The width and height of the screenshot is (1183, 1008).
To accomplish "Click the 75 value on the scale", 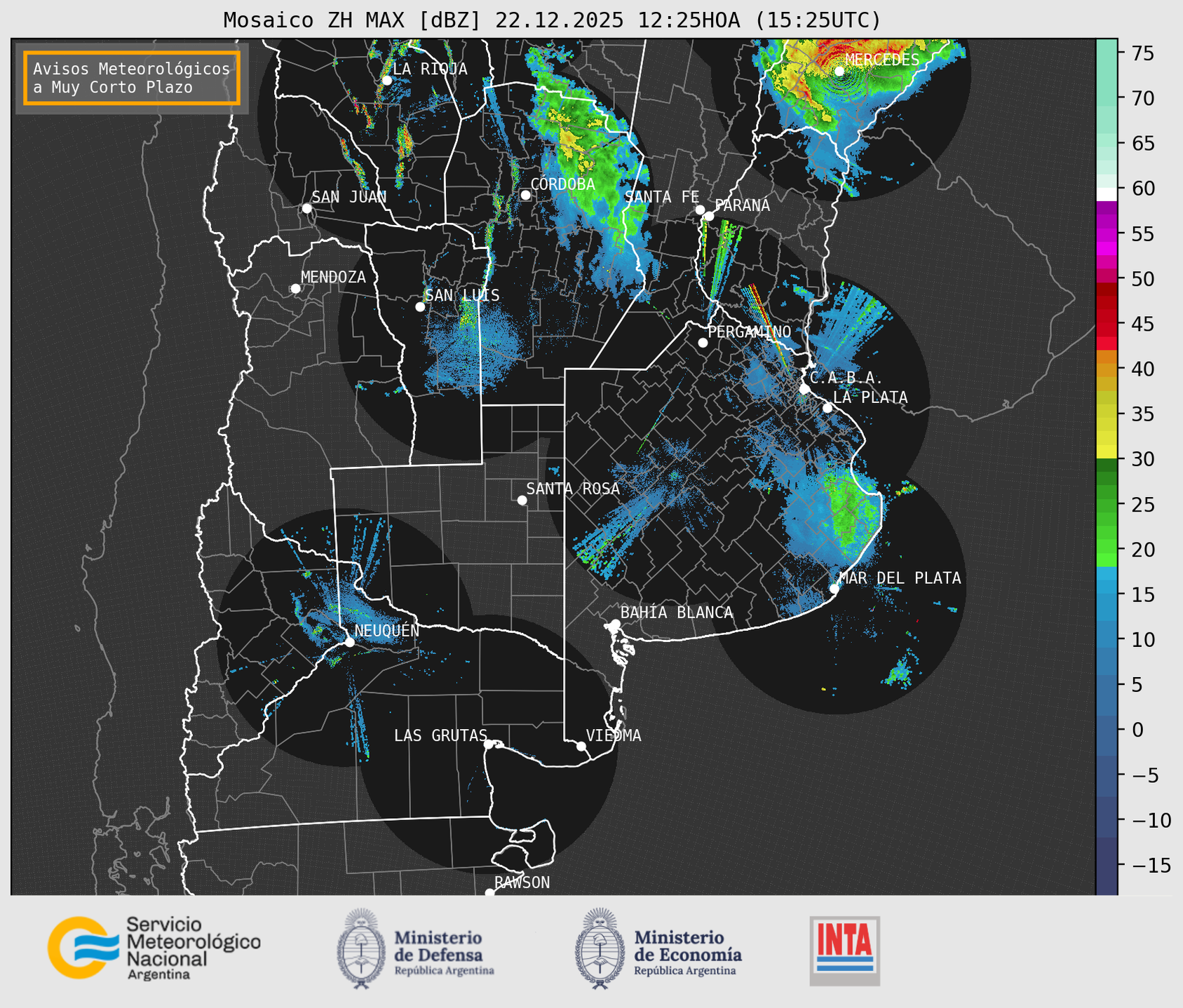I will (1142, 53).
